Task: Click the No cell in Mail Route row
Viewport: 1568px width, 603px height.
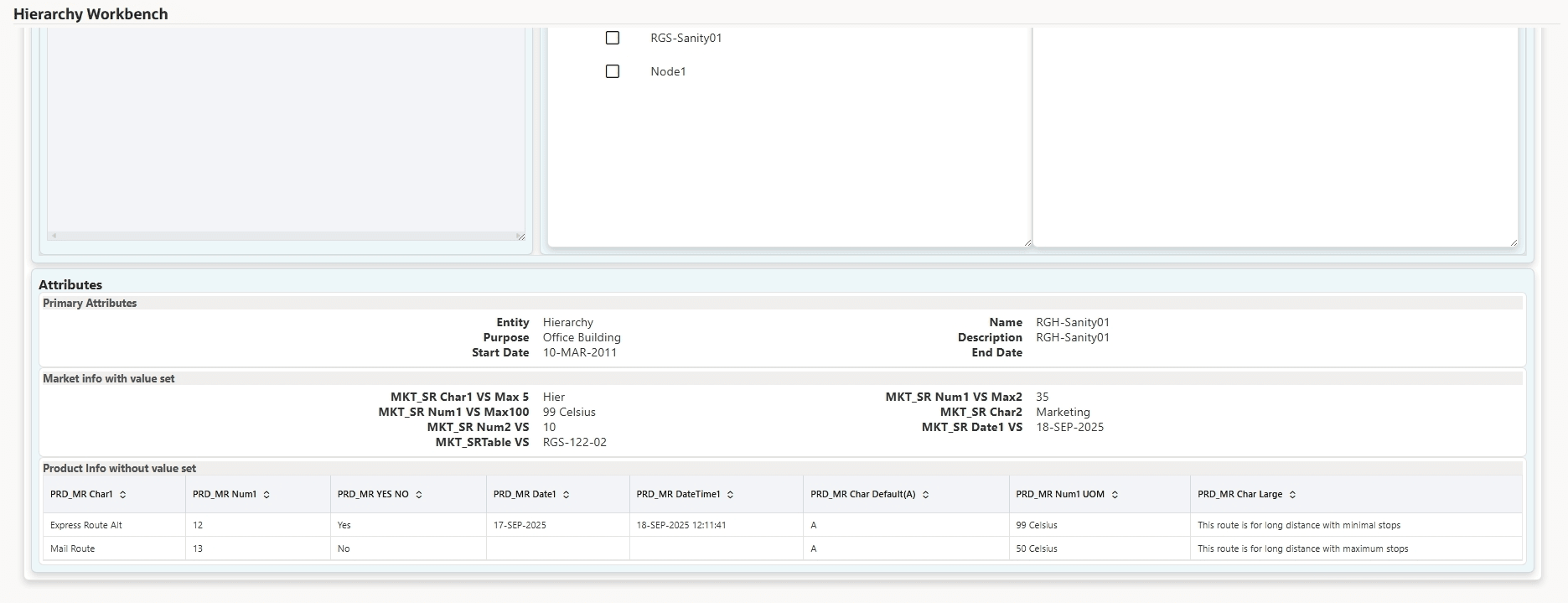Action: click(408, 548)
